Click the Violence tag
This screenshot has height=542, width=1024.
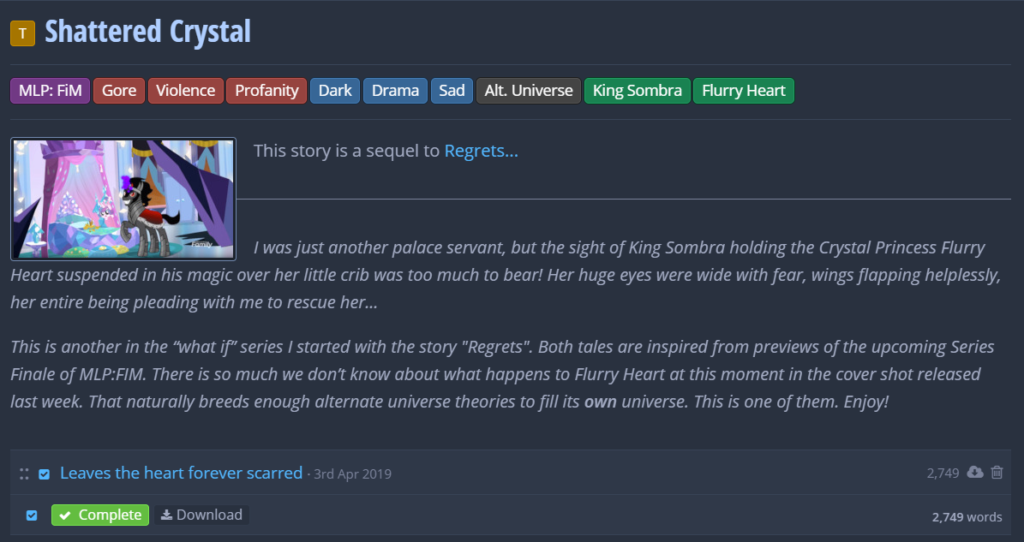[185, 91]
